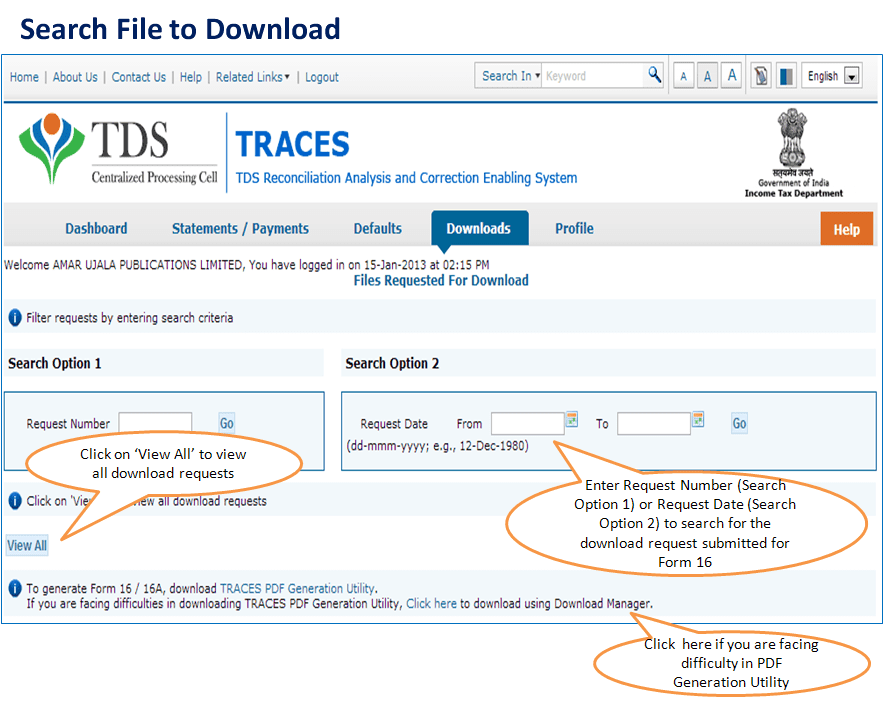Select the medium font size 'A' option

point(707,74)
